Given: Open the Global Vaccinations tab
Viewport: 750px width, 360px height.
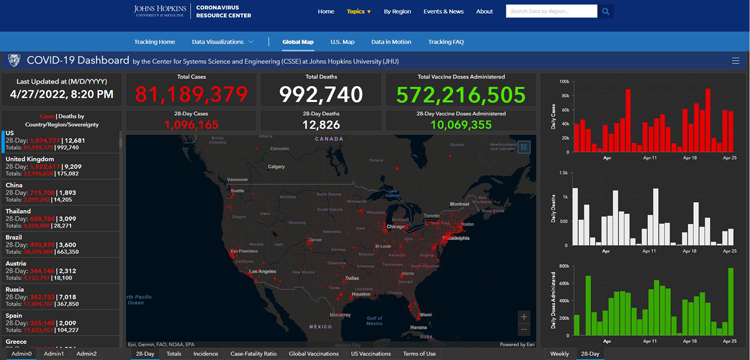Looking at the screenshot, I should (314, 354).
